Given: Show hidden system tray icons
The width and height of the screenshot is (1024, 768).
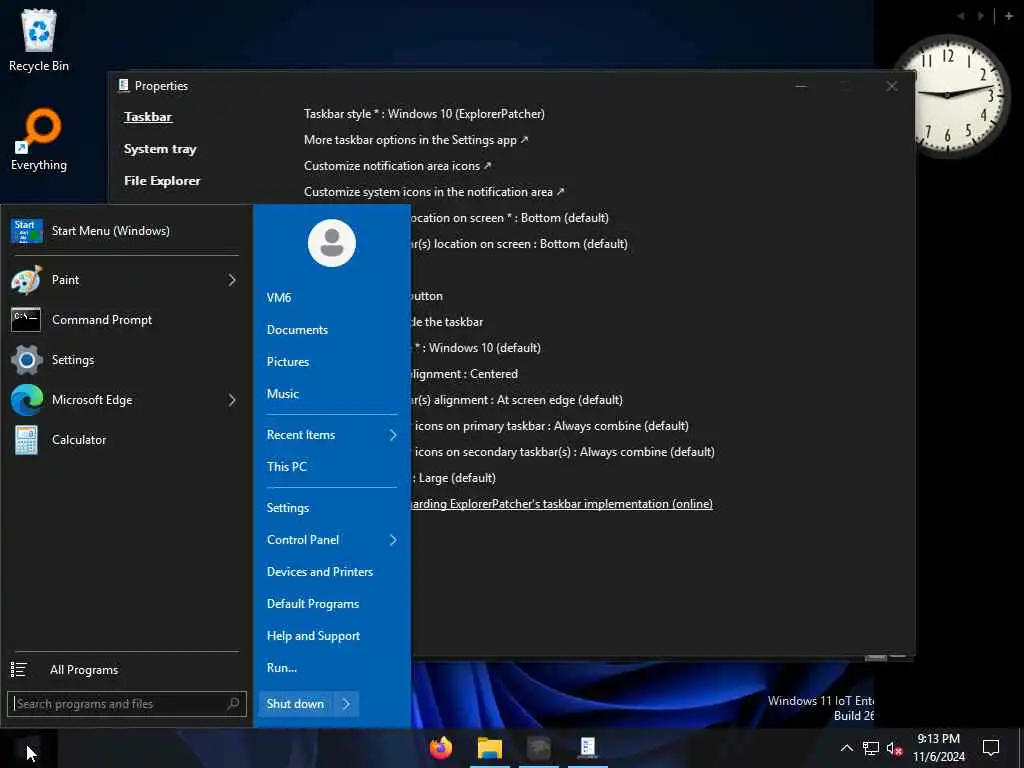Looking at the screenshot, I should (x=846, y=748).
